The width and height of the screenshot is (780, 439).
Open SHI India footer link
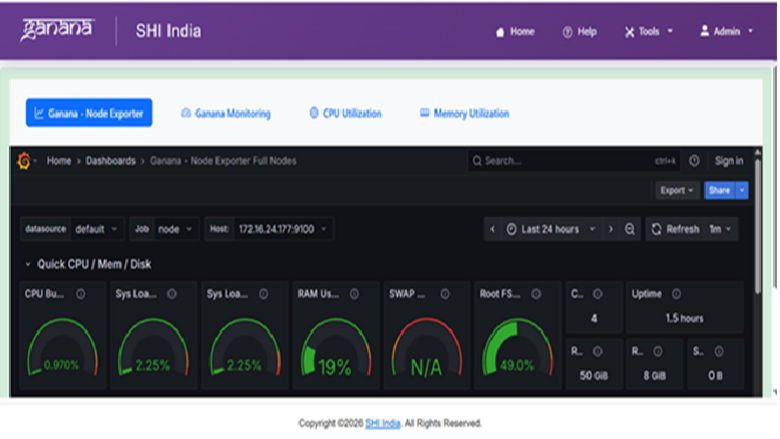click(383, 423)
